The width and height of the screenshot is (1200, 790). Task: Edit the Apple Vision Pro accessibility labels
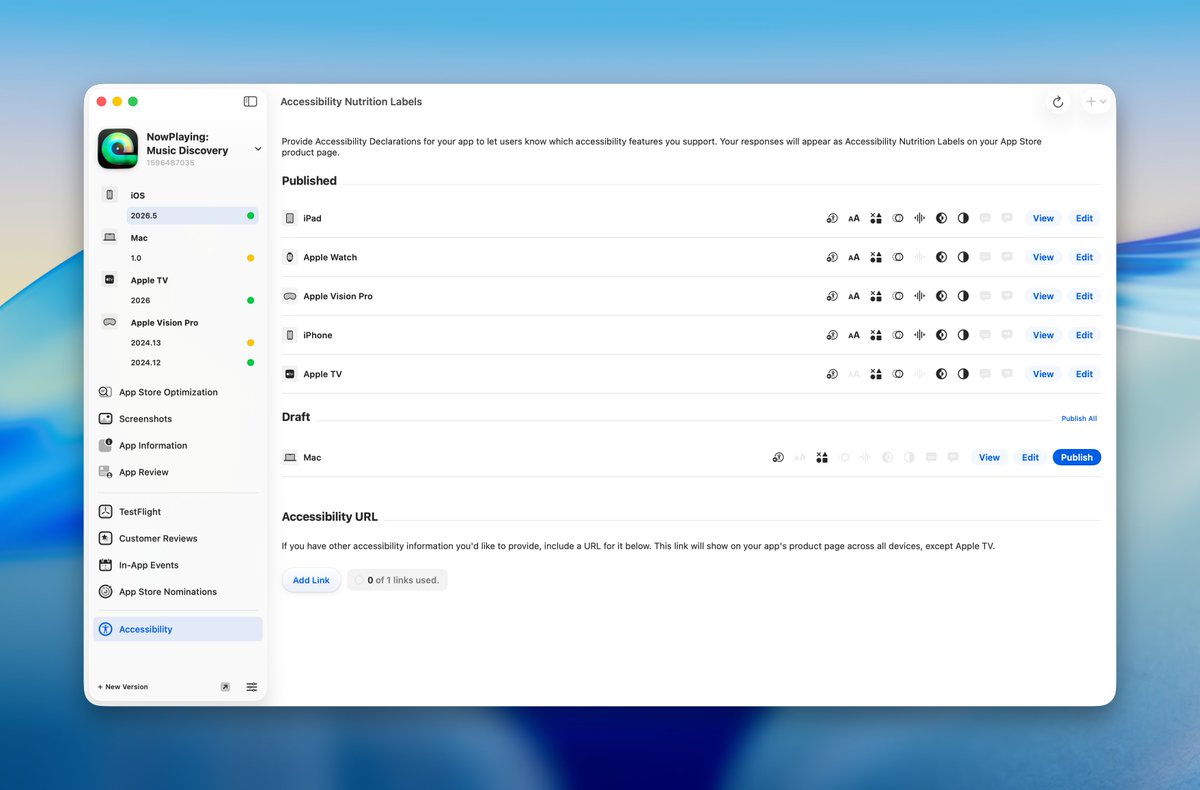[1084, 296]
